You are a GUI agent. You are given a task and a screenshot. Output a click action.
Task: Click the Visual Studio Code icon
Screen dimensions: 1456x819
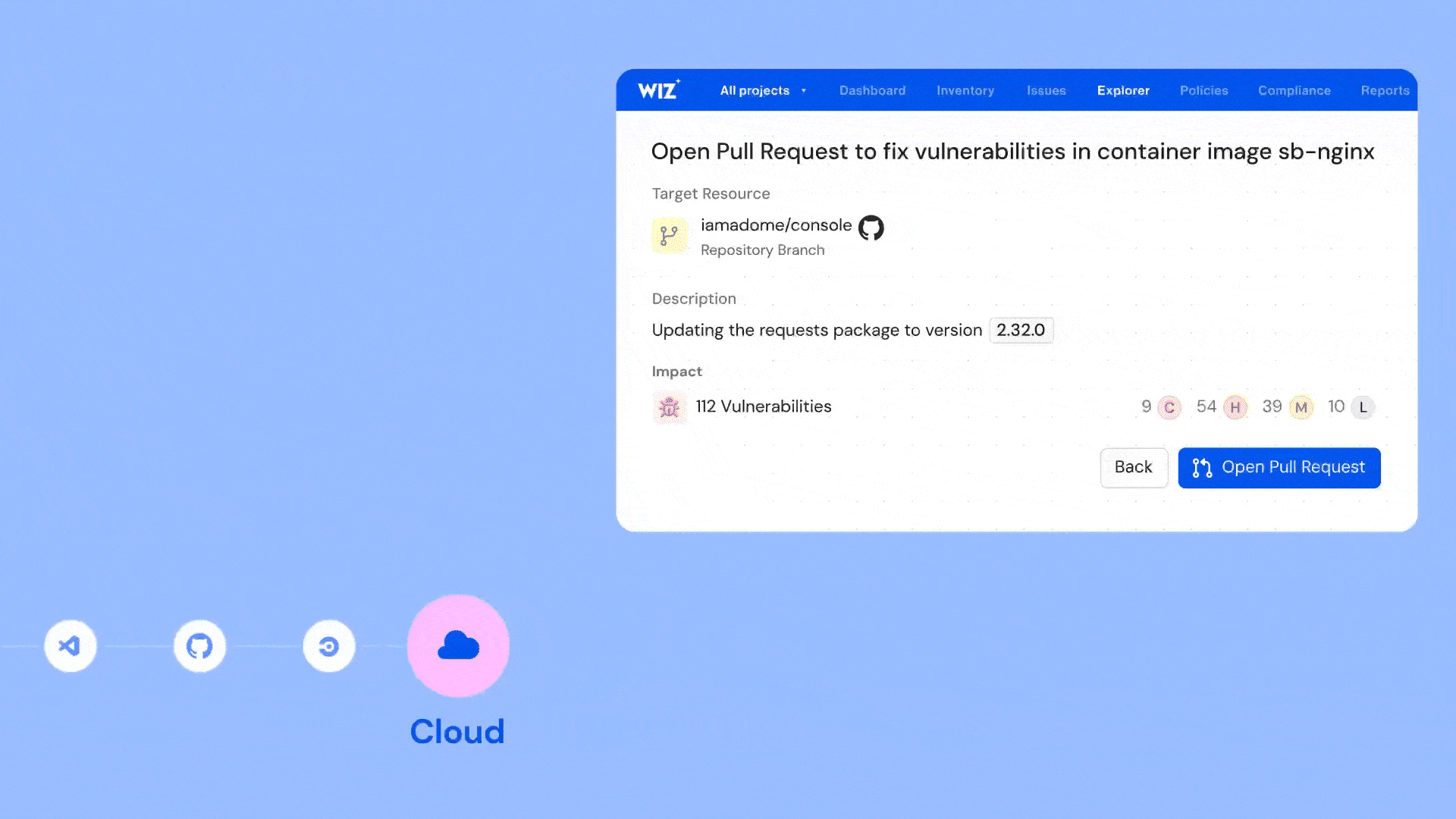[x=71, y=646]
